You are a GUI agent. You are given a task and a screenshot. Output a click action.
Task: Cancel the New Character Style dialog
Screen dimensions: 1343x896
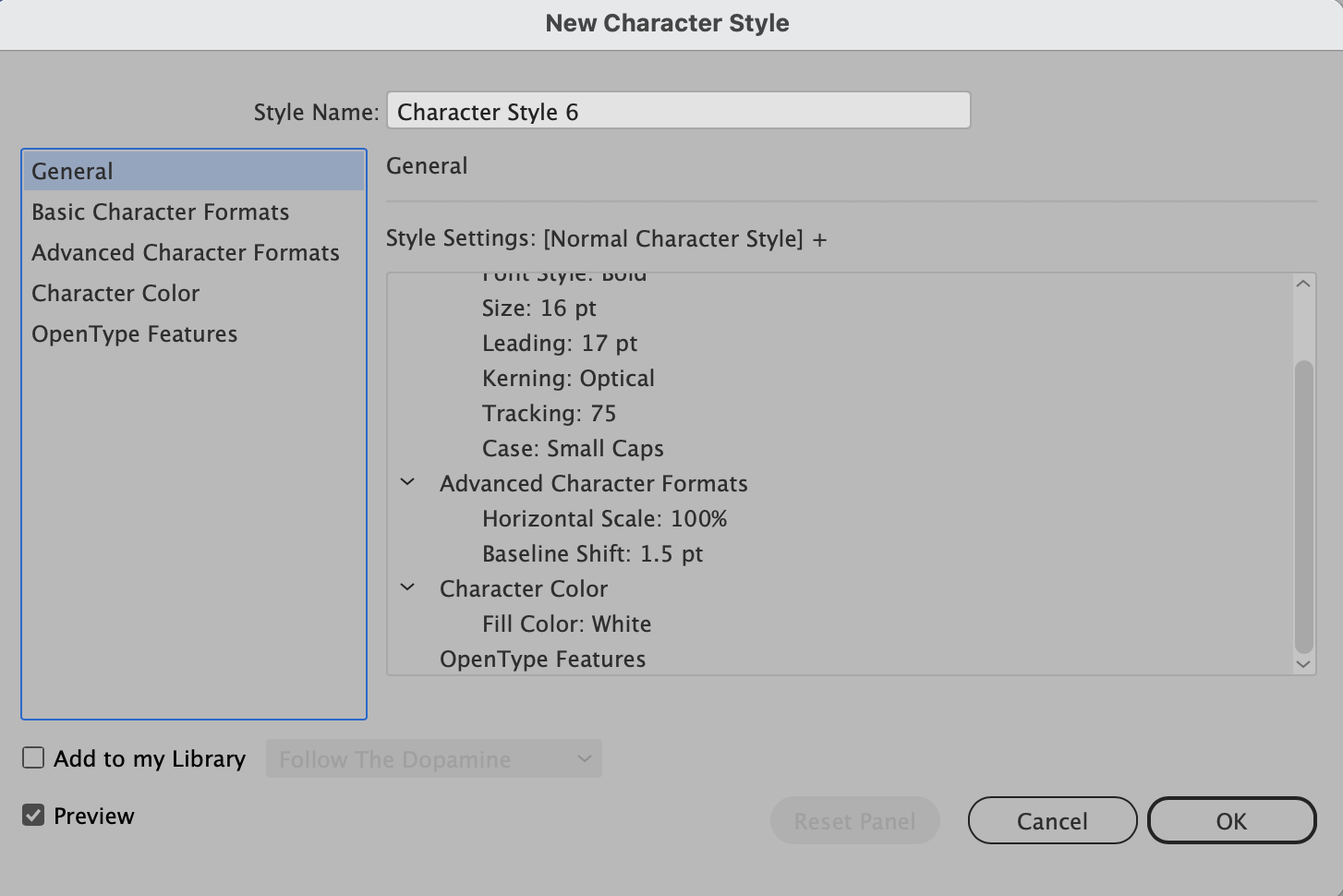pyautogui.click(x=1052, y=820)
